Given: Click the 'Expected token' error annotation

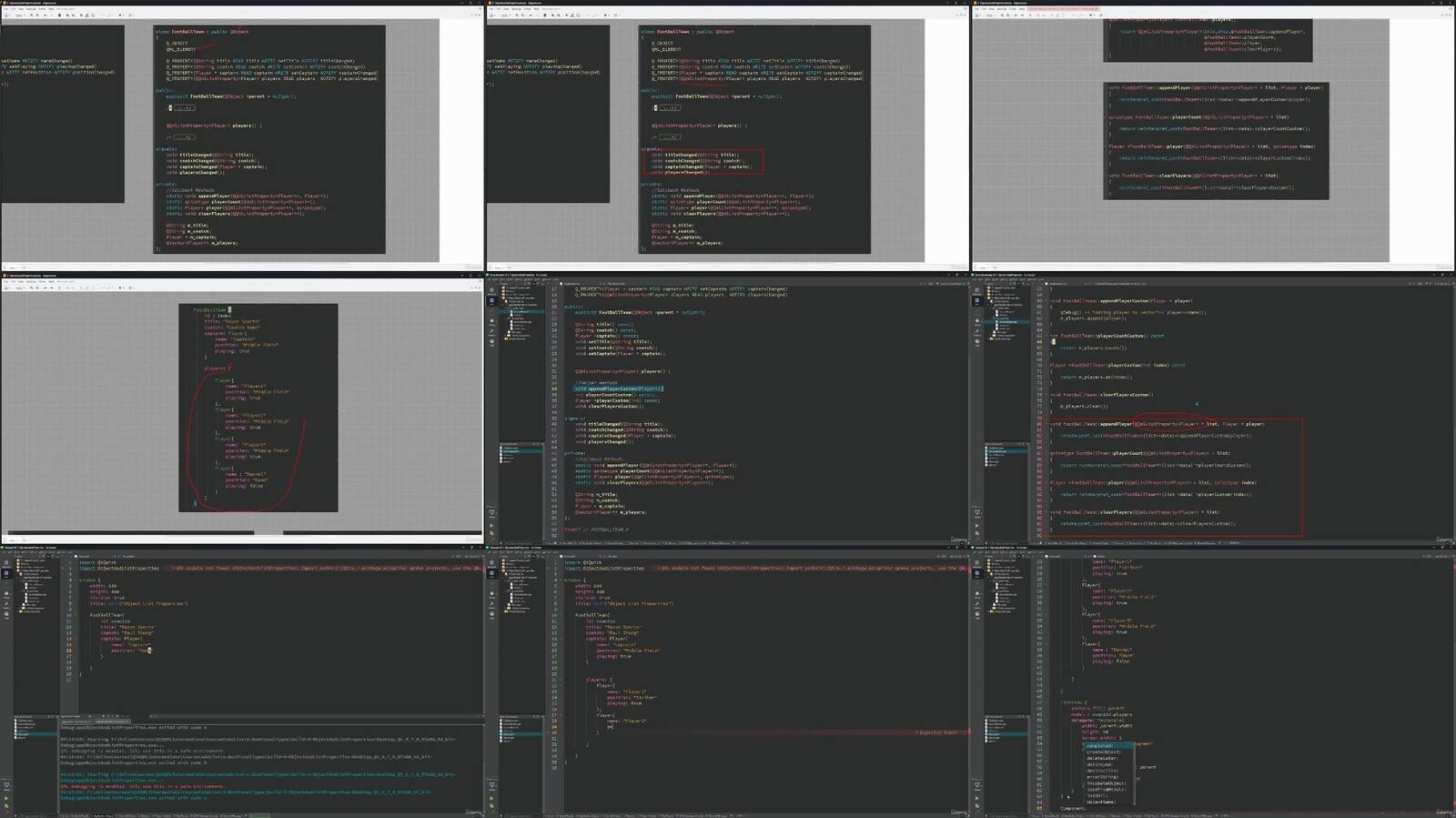Looking at the screenshot, I should (x=938, y=732).
